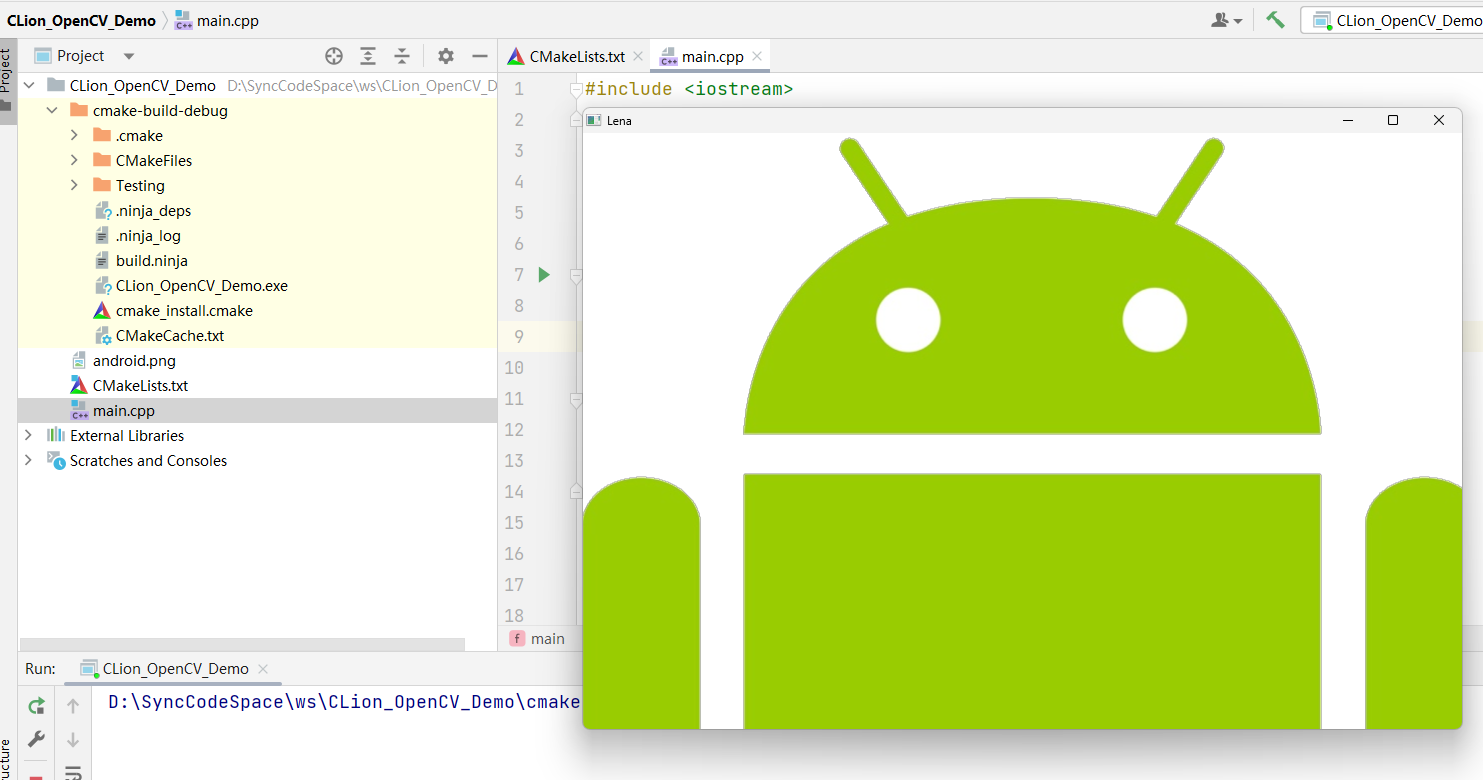Open Project panel settings gear

tap(446, 56)
